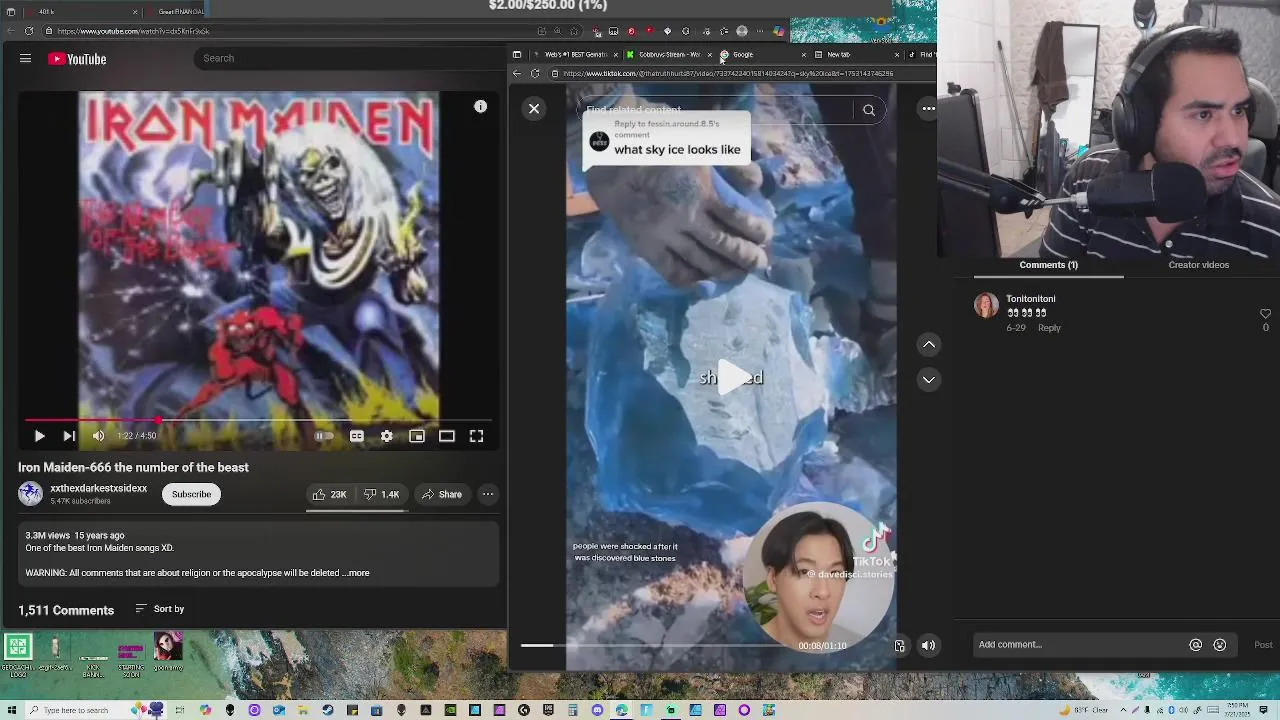Like the Iron Maiden video
This screenshot has width=1280, height=720.
click(329, 494)
